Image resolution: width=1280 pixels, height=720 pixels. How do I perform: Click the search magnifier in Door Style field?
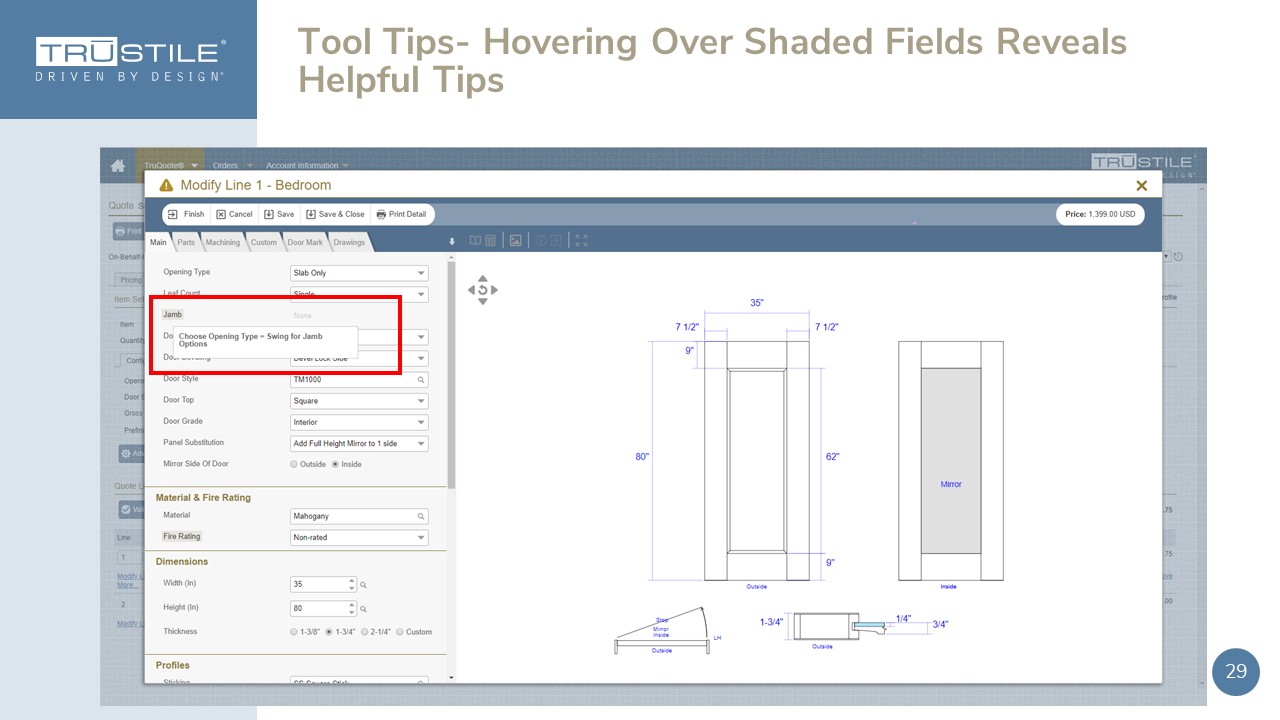422,380
